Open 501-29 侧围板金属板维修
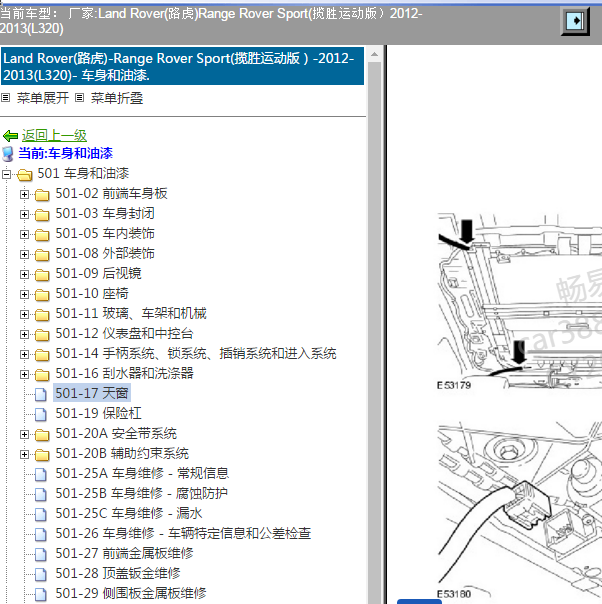 (x=131, y=594)
